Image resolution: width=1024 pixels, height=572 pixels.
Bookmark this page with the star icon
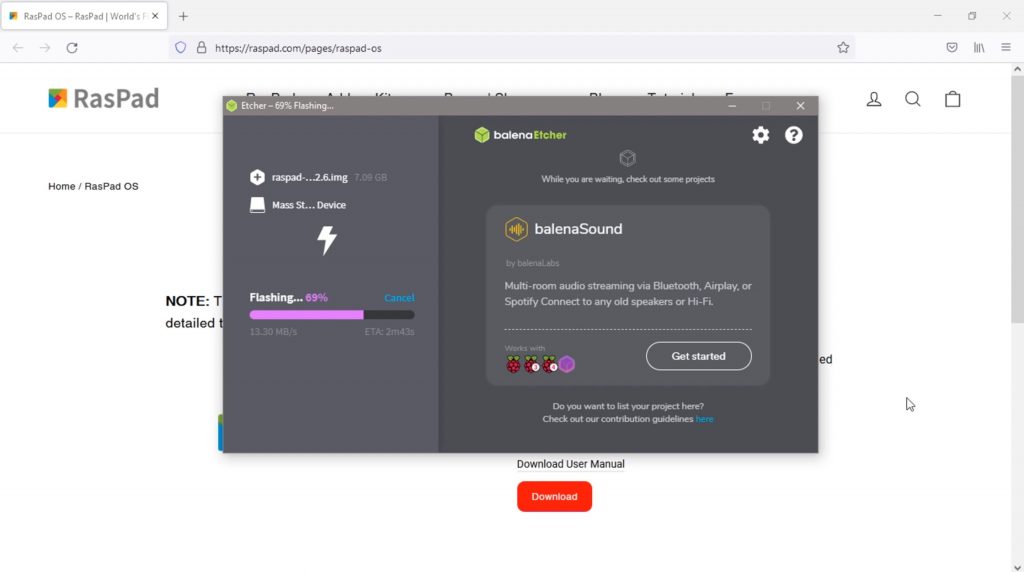click(843, 47)
